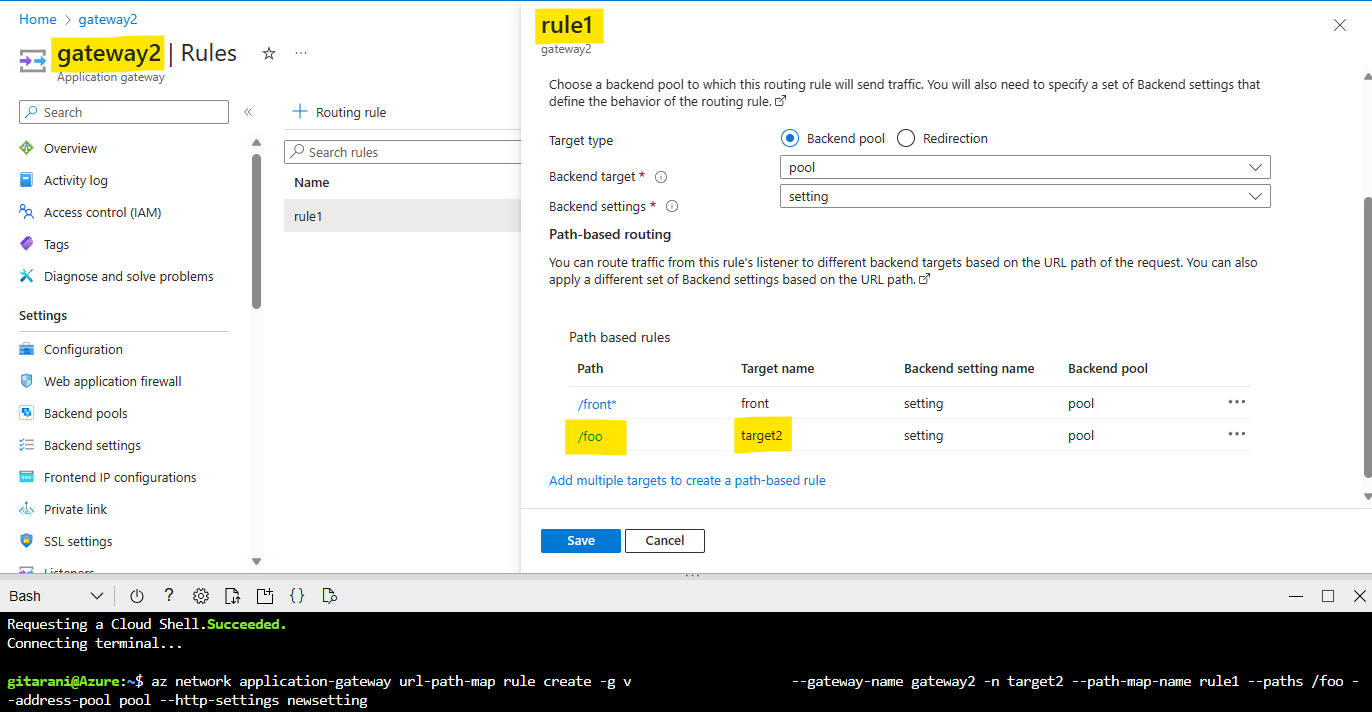The image size is (1372, 712).
Task: Open the Cloud Shell editor braces icon
Action: (297, 596)
